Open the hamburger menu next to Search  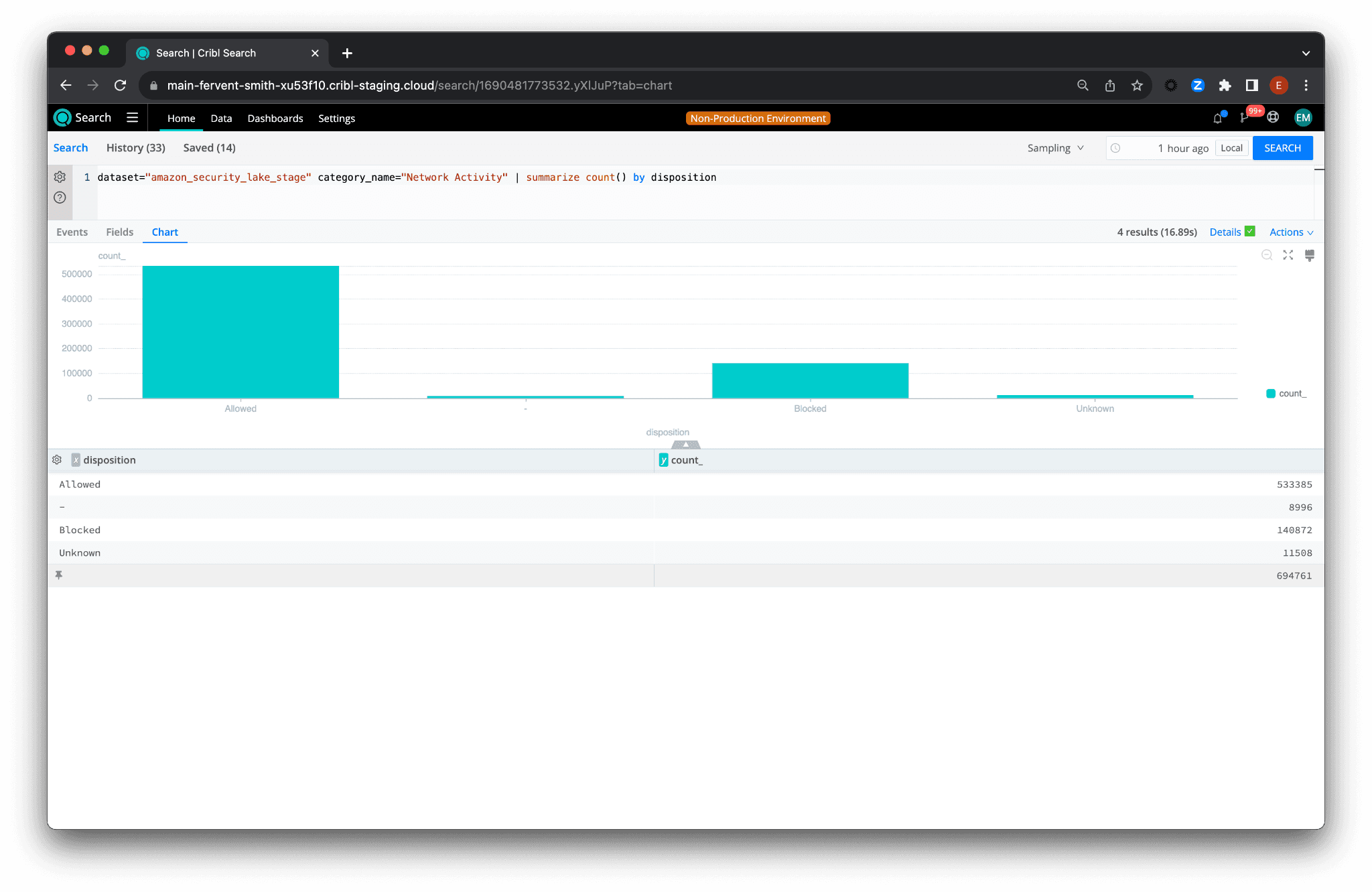132,118
